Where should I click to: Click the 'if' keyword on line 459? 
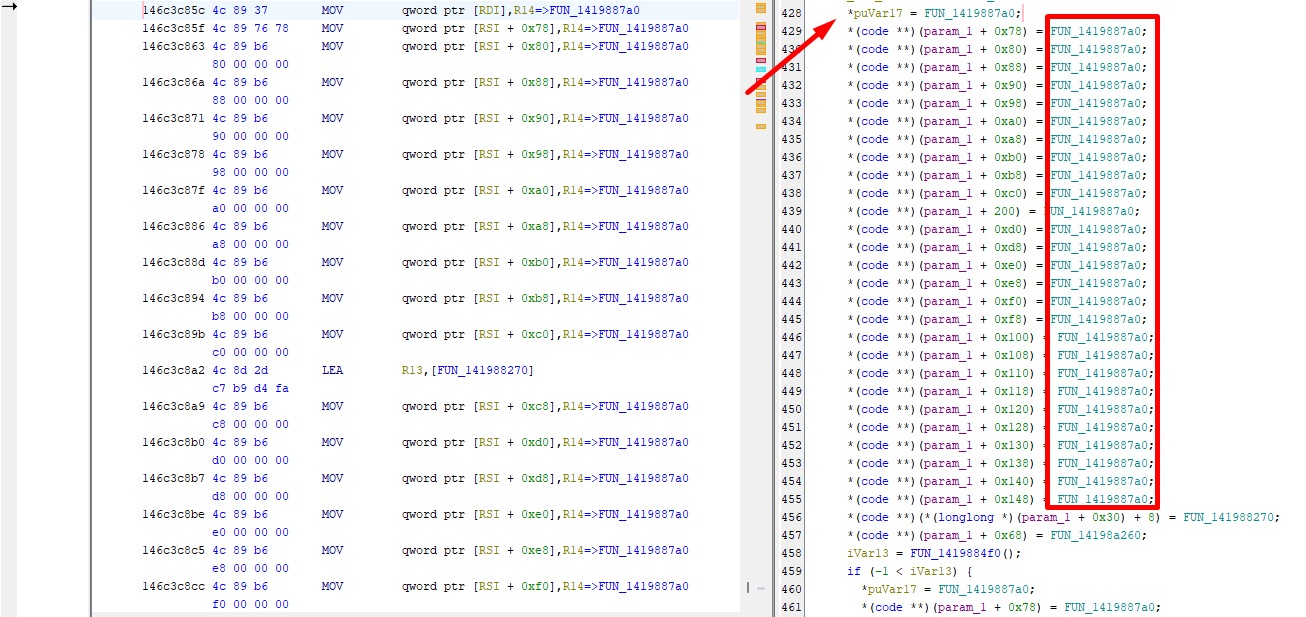coord(853,571)
